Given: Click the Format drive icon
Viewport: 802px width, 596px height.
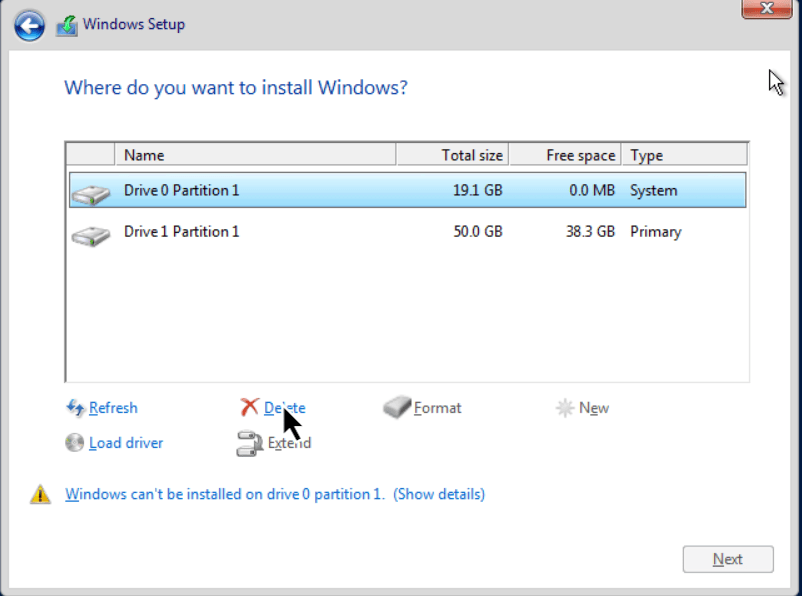Looking at the screenshot, I should point(396,407).
